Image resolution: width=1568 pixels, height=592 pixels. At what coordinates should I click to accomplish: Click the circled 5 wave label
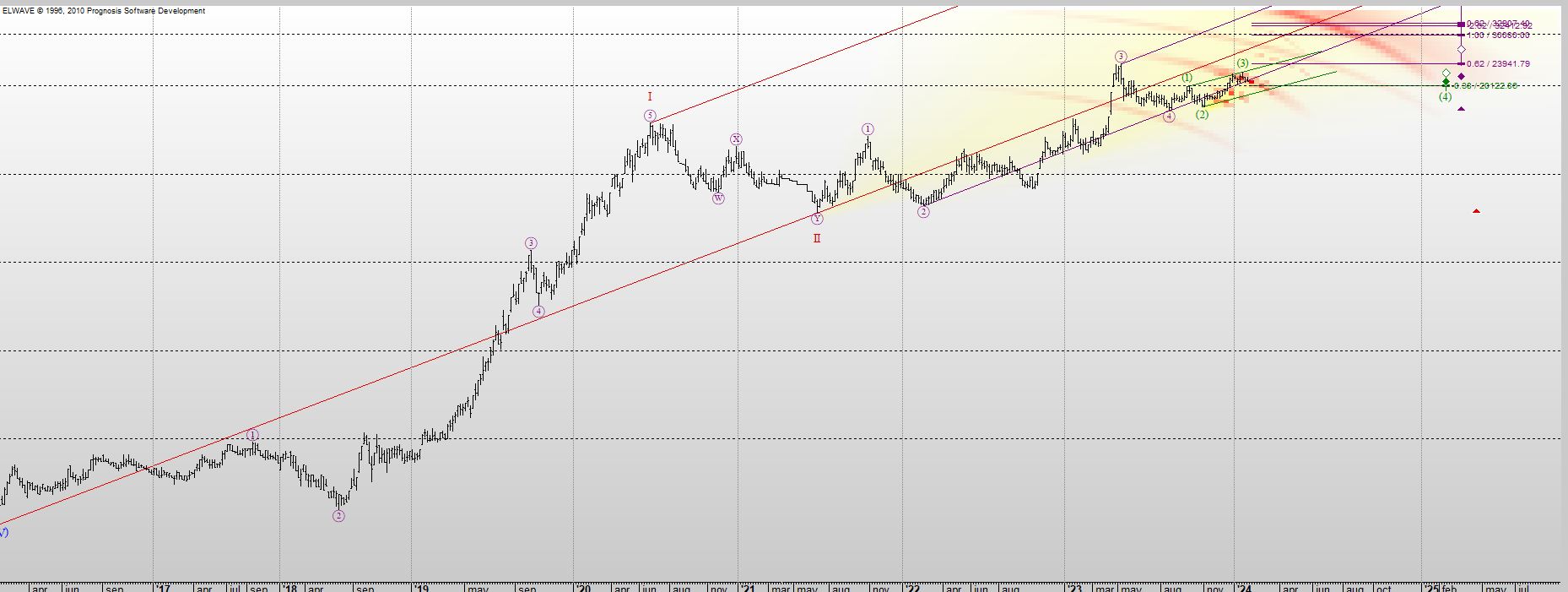click(x=649, y=116)
